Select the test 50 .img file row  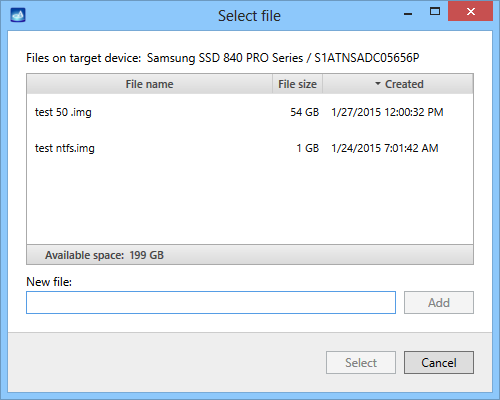click(x=250, y=112)
